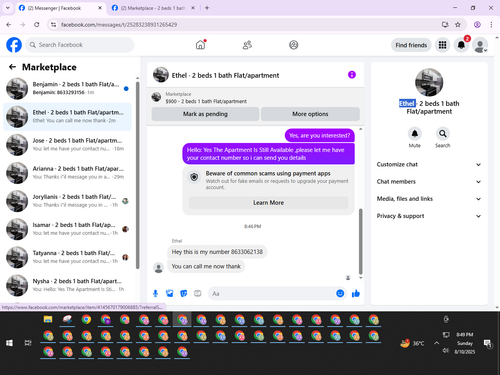Open the Chrome three-dot menu
This screenshot has width=500, height=375.
click(491, 24)
